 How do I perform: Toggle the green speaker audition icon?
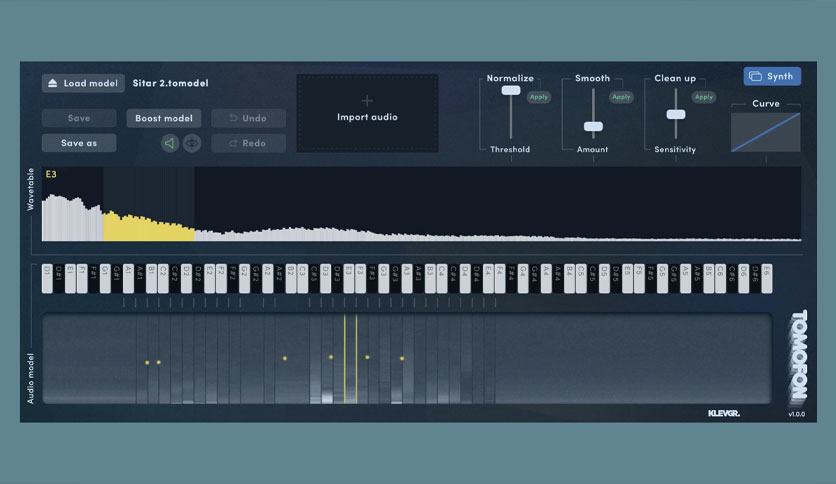pyautogui.click(x=170, y=143)
